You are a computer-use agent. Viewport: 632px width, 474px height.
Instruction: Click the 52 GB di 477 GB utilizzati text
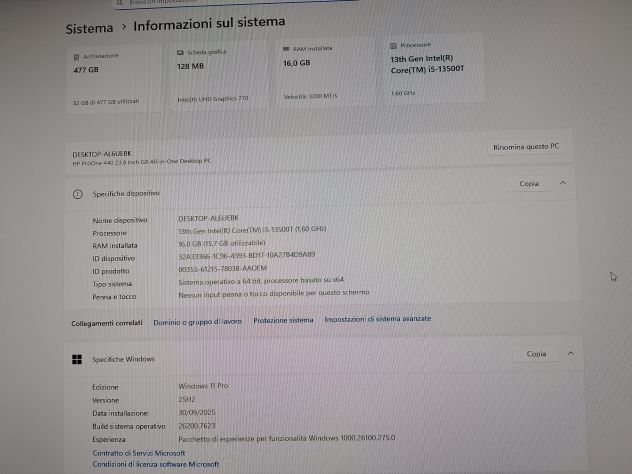click(x=106, y=102)
